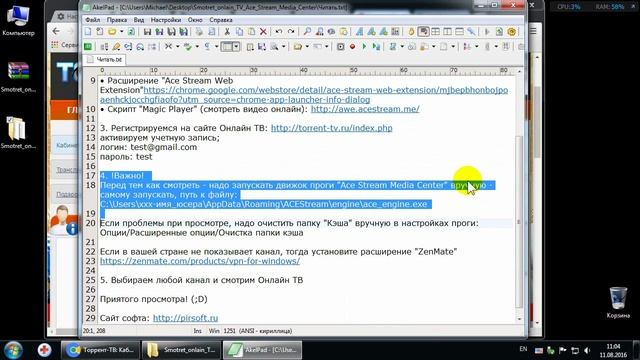Click the Ins mode indicator in status bar
640x360 pixels.
tap(198, 331)
